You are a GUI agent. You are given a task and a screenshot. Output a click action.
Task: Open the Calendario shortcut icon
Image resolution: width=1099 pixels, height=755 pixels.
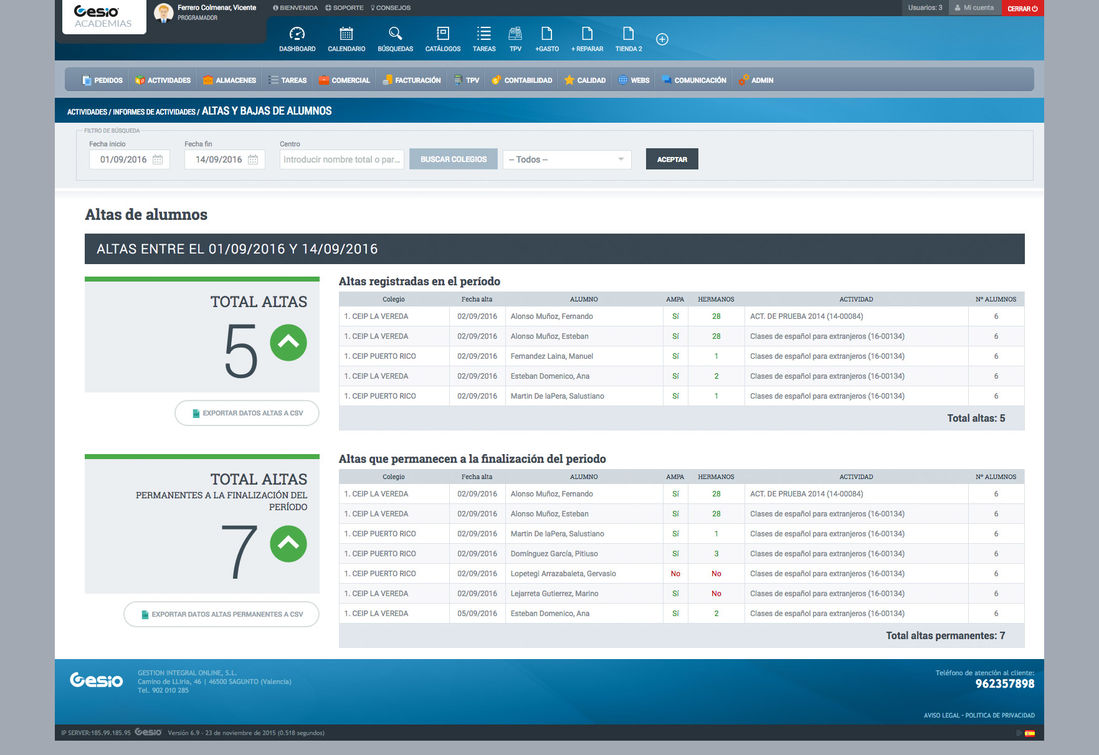tap(346, 39)
